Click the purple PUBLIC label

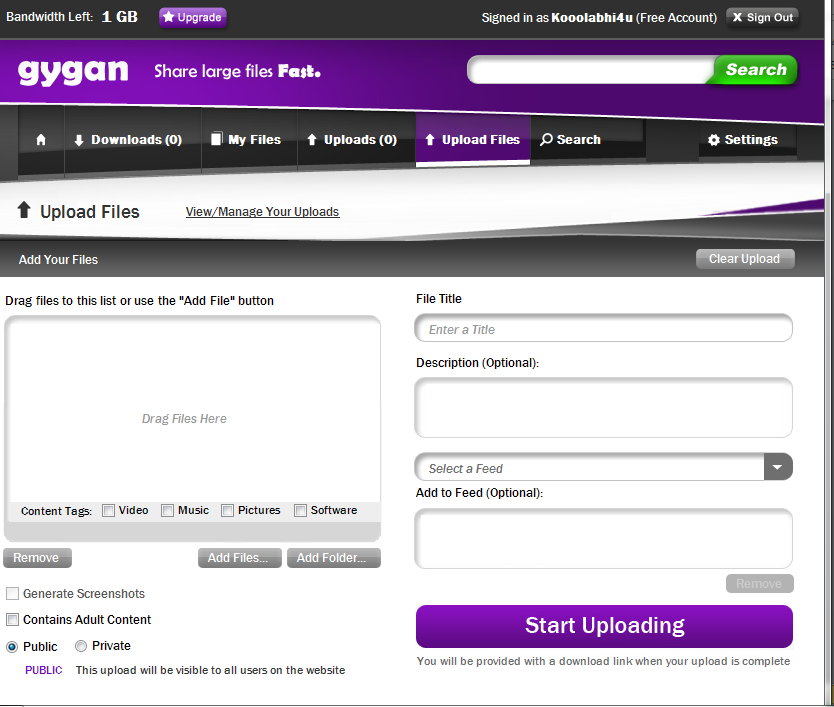click(x=44, y=670)
